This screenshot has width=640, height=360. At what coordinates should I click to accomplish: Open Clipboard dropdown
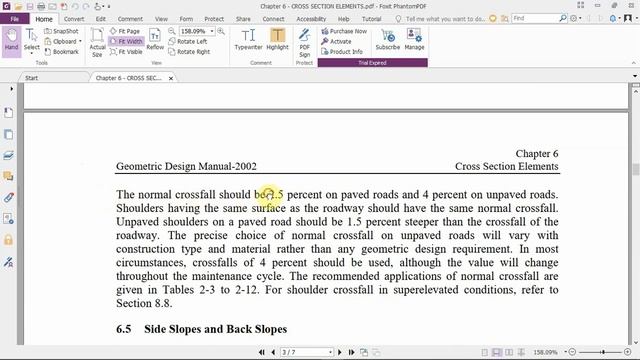[x=62, y=41]
